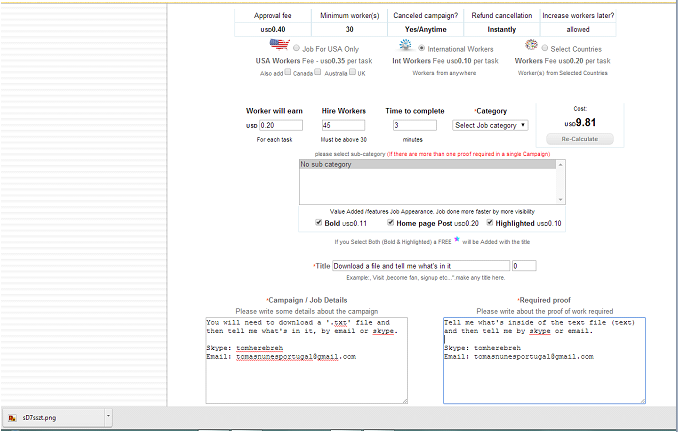Image resolution: width=678 pixels, height=432 pixels.
Task: Click the allowed increase workers value
Action: tap(578, 29)
